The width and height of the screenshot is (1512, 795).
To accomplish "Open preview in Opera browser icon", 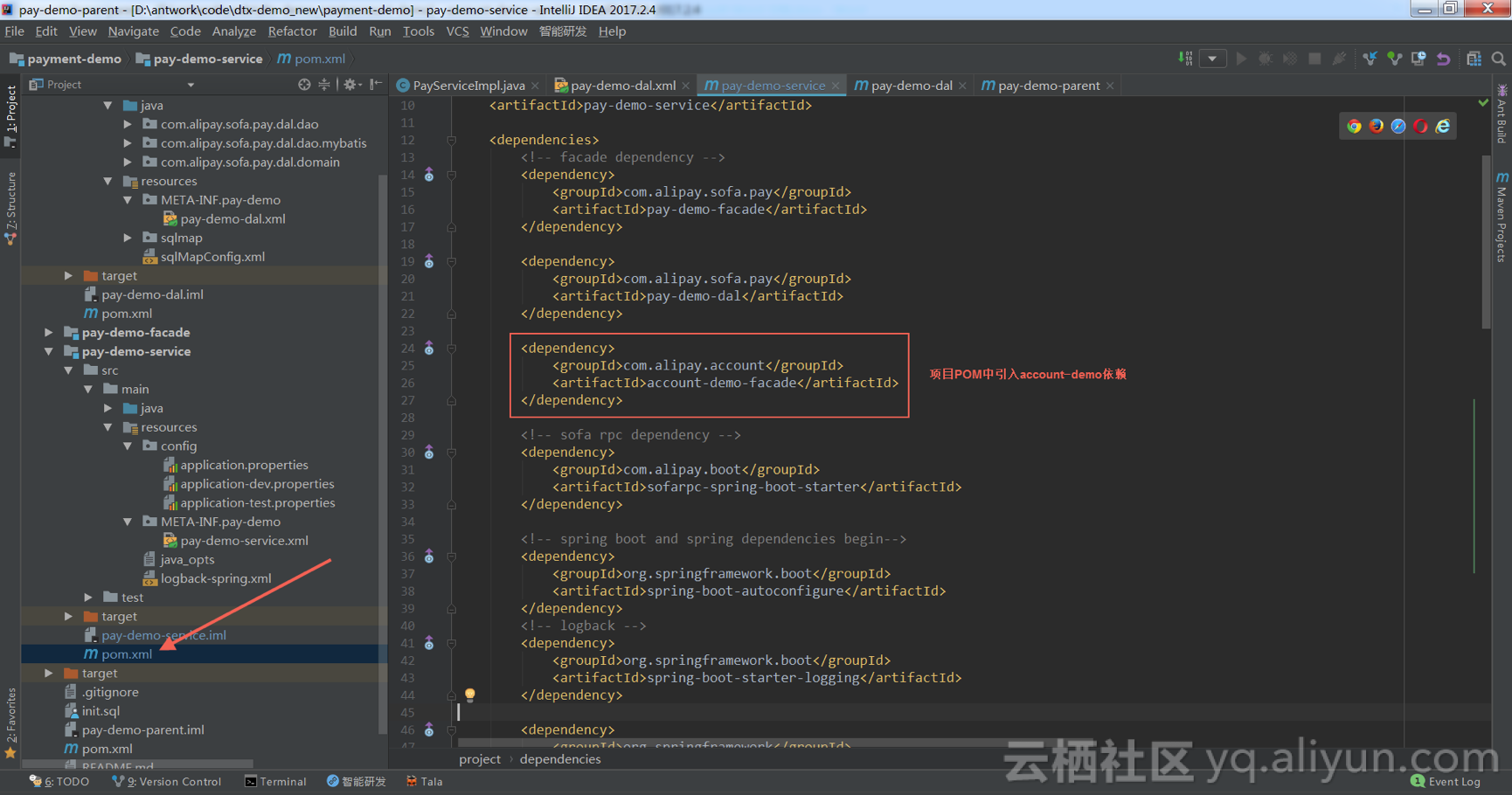I will click(1421, 126).
